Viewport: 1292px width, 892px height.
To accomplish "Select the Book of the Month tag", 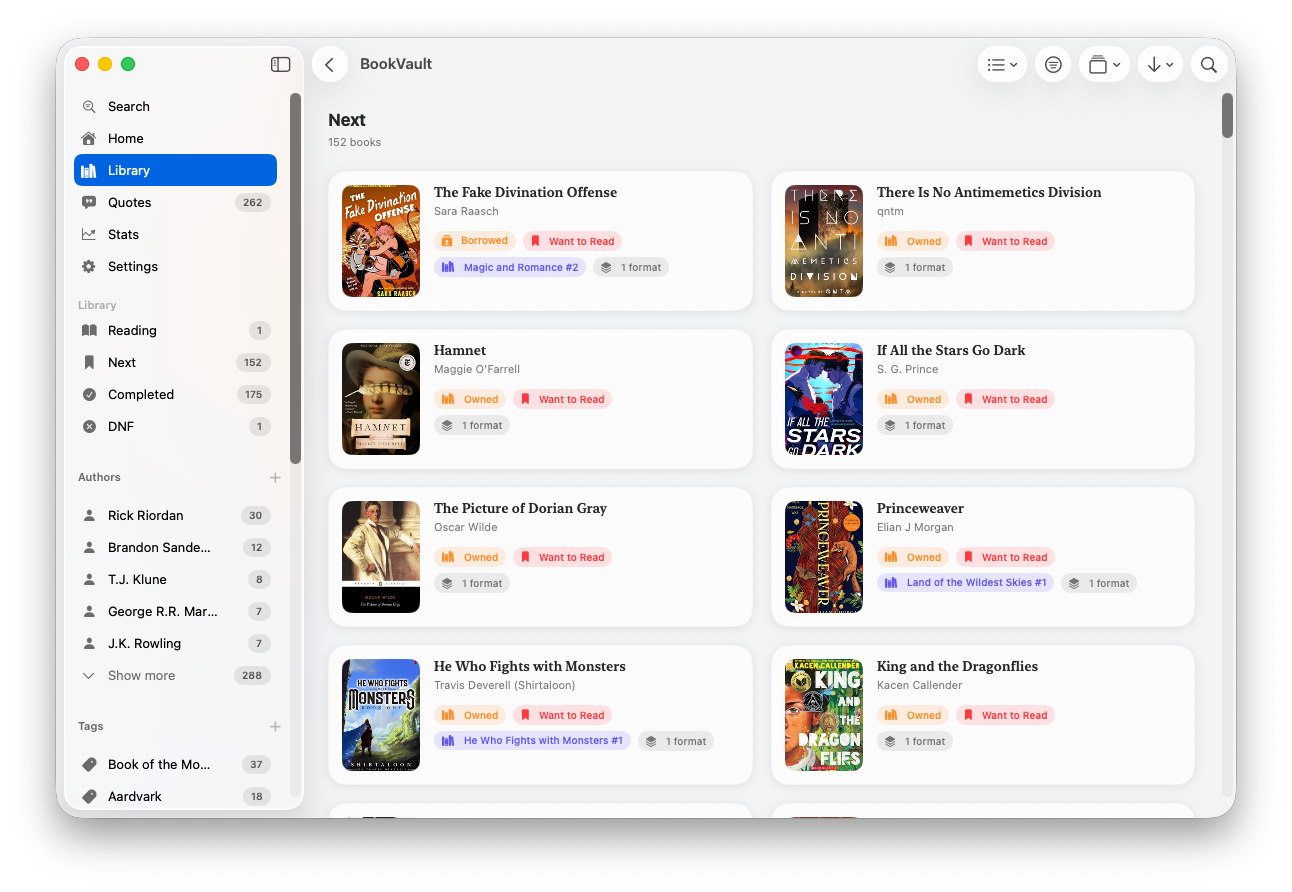I will point(175,764).
